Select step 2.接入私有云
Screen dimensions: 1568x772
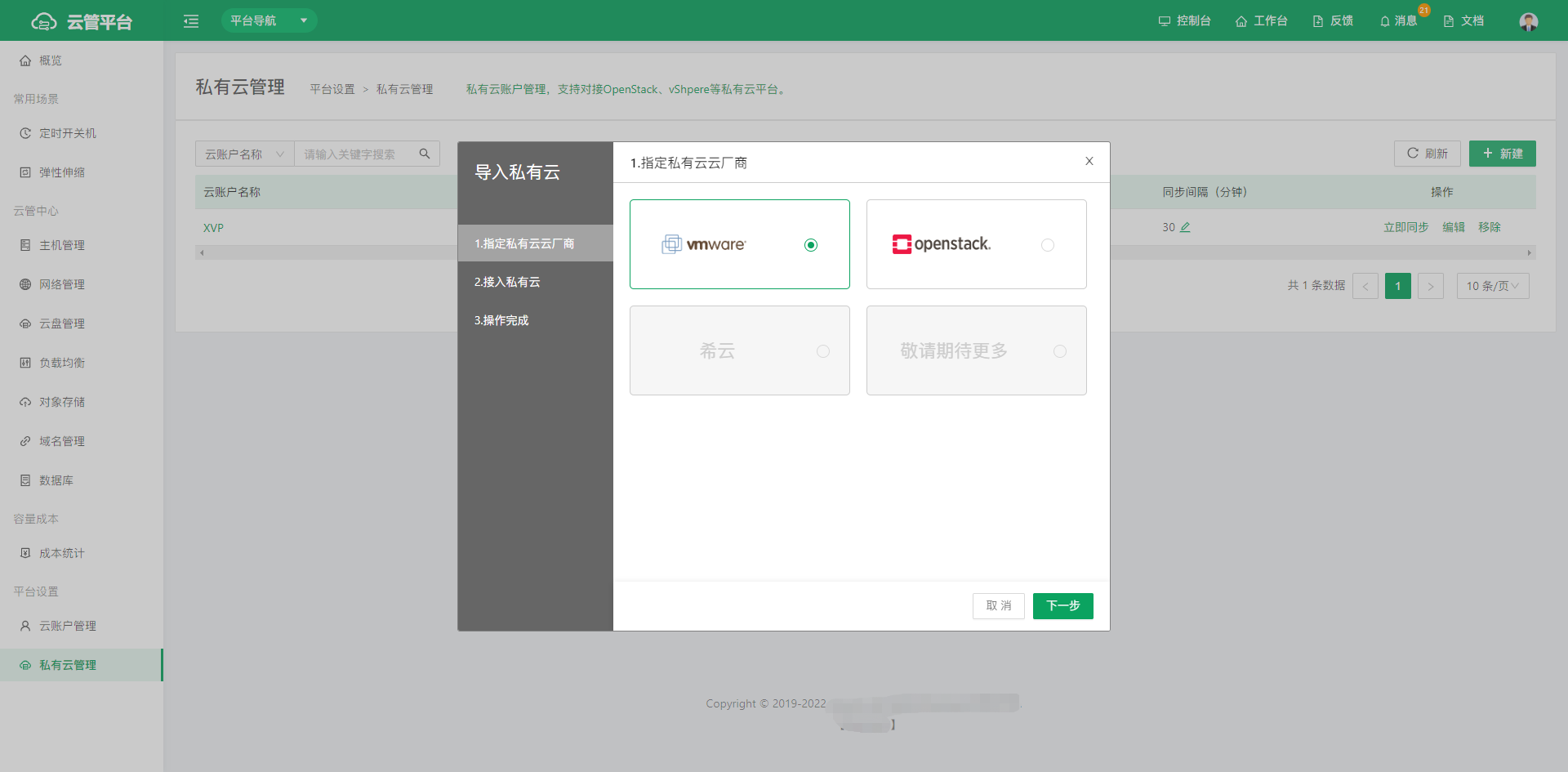[536, 282]
